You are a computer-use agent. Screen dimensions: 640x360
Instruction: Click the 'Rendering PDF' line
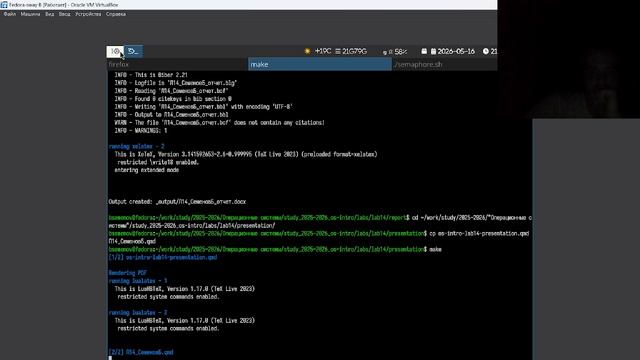point(127,273)
